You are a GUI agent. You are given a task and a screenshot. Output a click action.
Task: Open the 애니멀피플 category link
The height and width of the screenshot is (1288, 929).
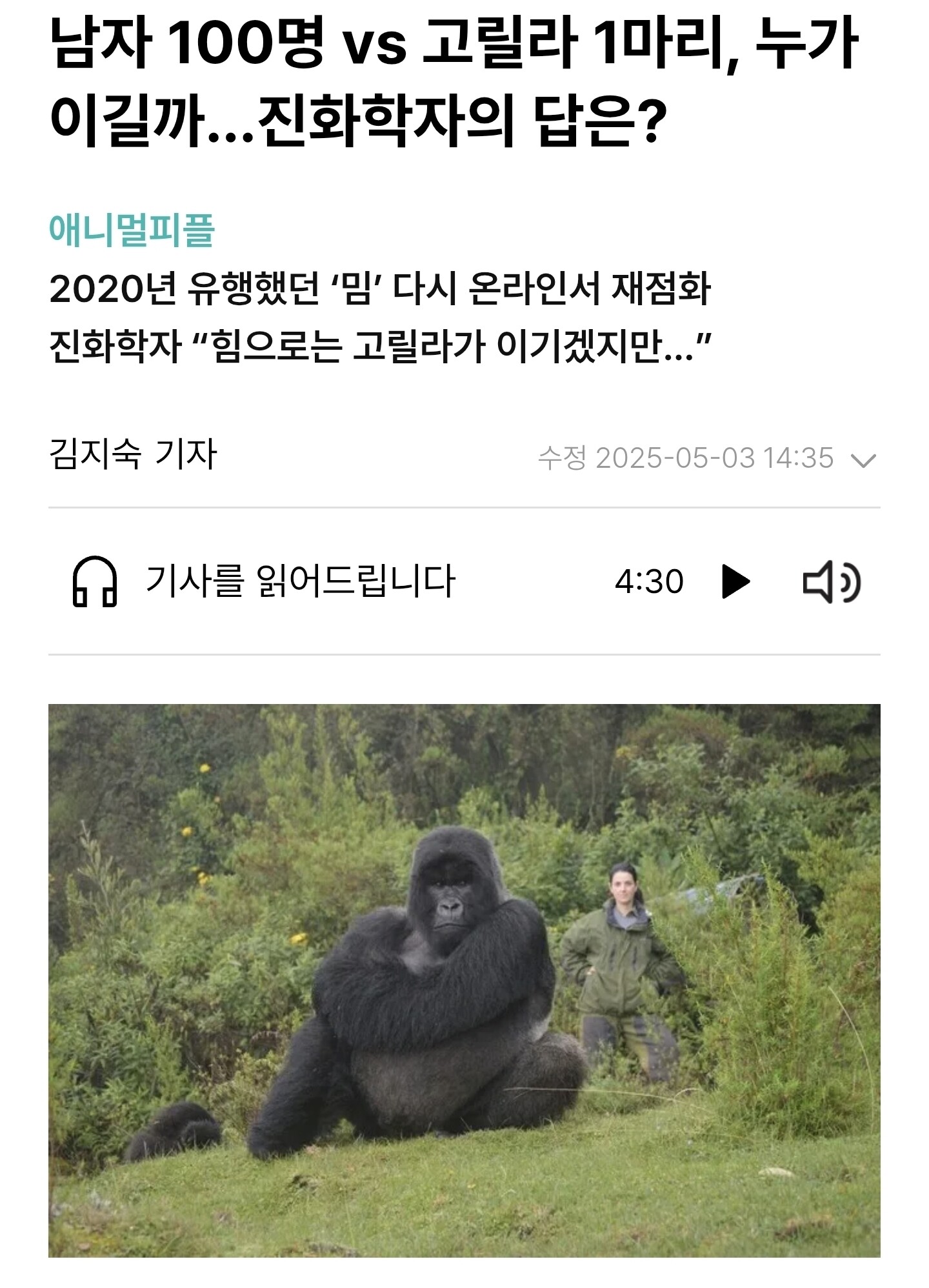(132, 229)
